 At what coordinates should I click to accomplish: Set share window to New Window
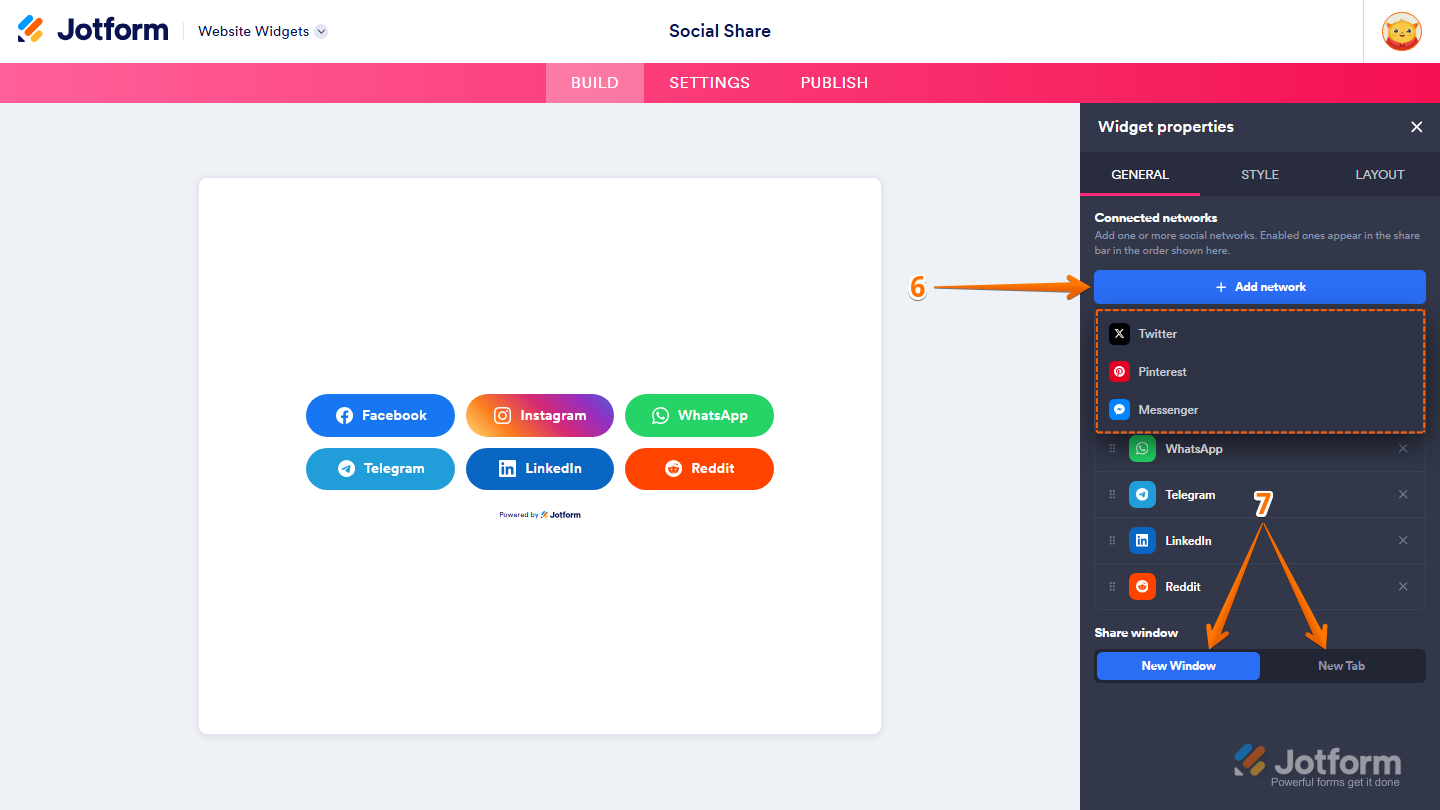[x=1179, y=666]
